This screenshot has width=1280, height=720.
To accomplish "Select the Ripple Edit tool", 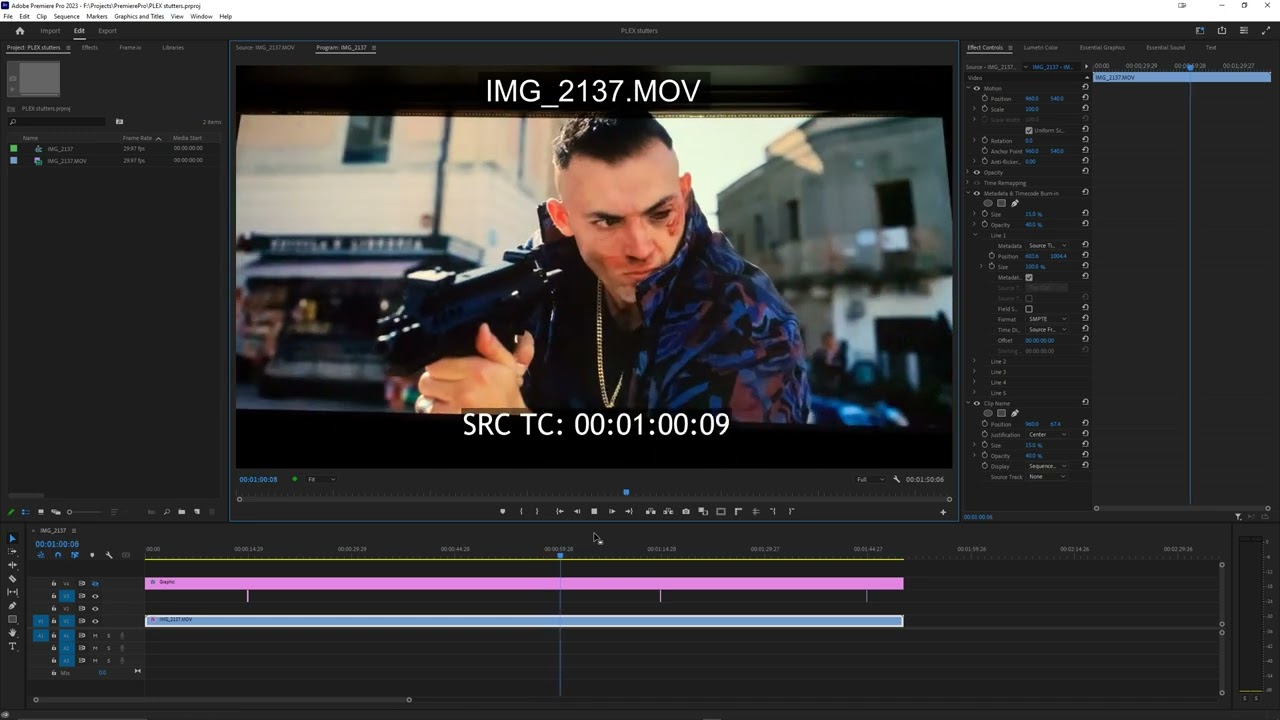I will [x=12, y=565].
